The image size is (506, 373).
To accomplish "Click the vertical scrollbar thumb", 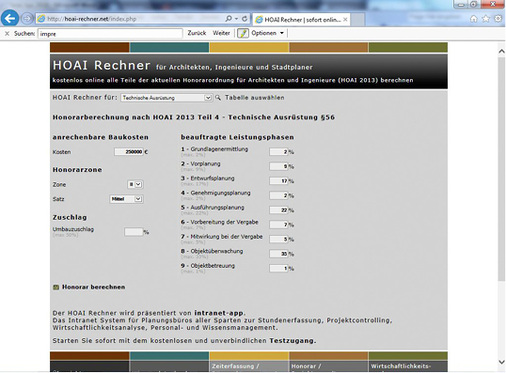I will pyautogui.click(x=501, y=168).
